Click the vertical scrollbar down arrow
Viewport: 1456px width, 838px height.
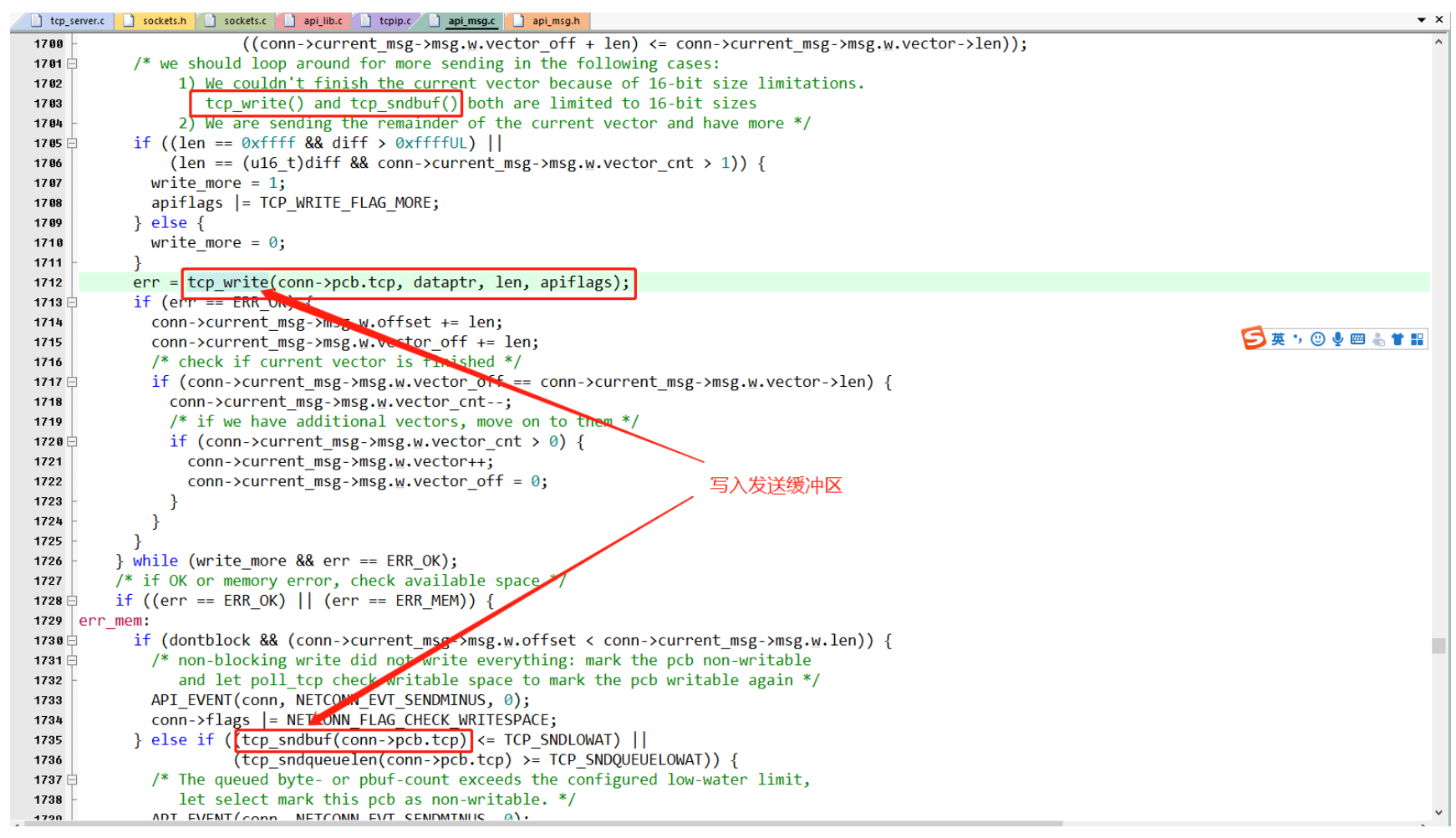pyautogui.click(x=1438, y=812)
